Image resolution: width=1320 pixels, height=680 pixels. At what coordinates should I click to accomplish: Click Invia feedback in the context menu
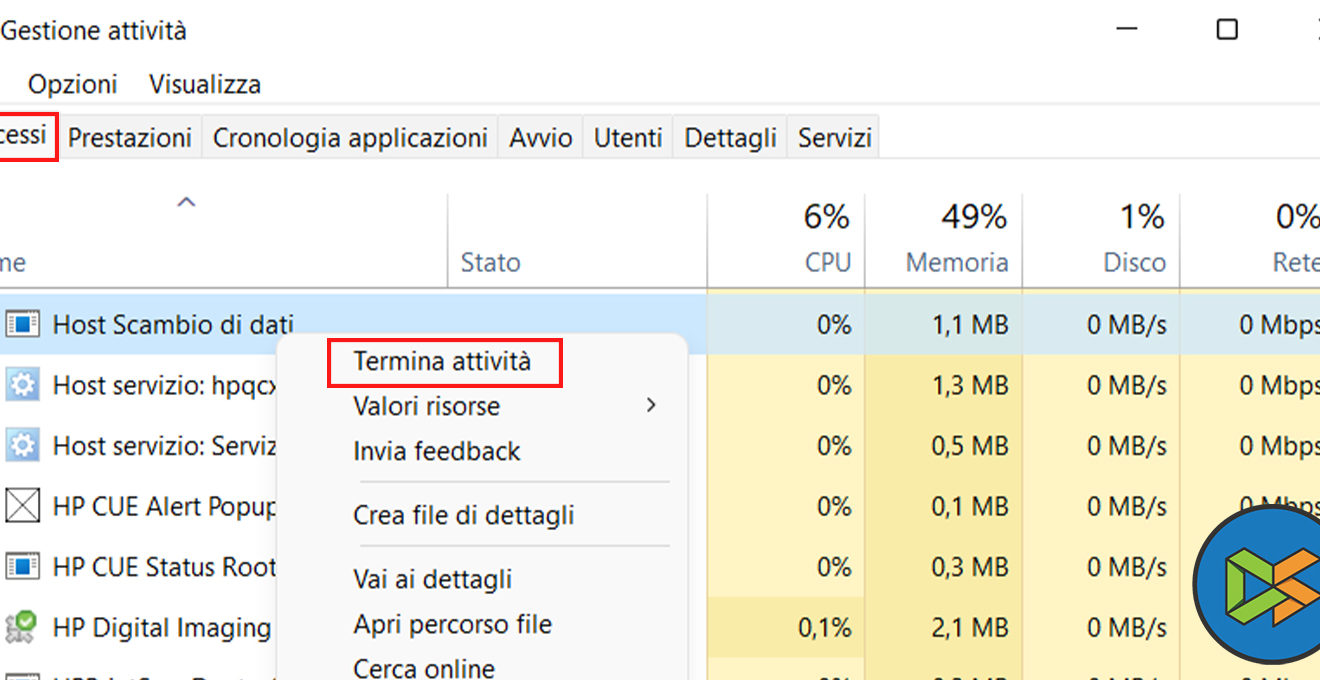436,451
